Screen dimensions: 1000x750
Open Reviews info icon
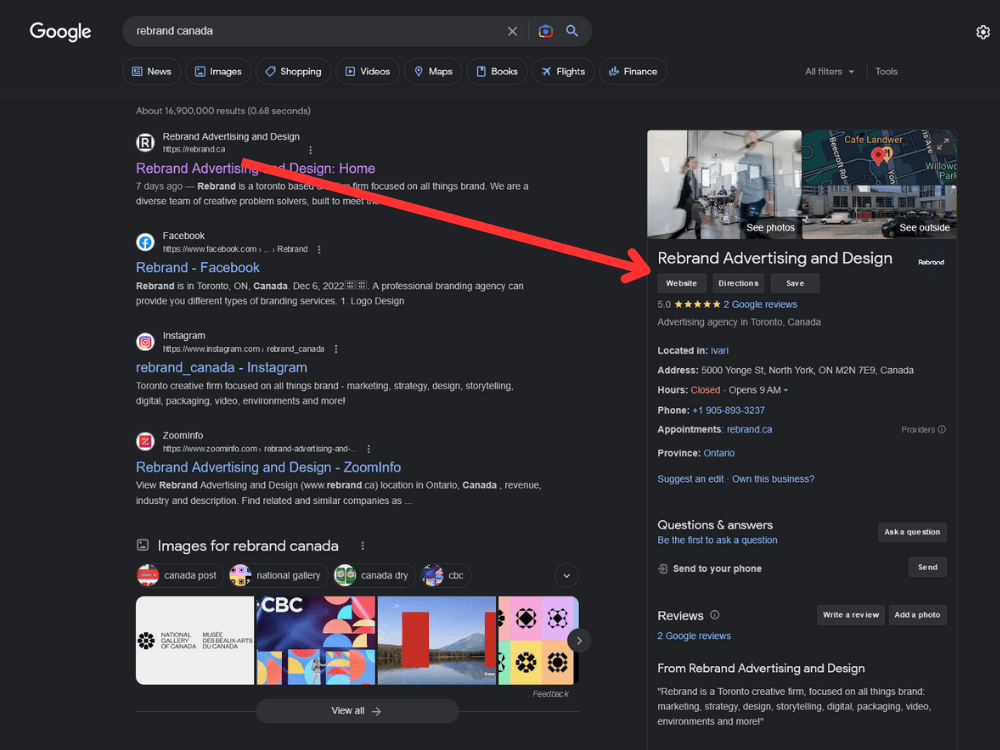(x=715, y=615)
